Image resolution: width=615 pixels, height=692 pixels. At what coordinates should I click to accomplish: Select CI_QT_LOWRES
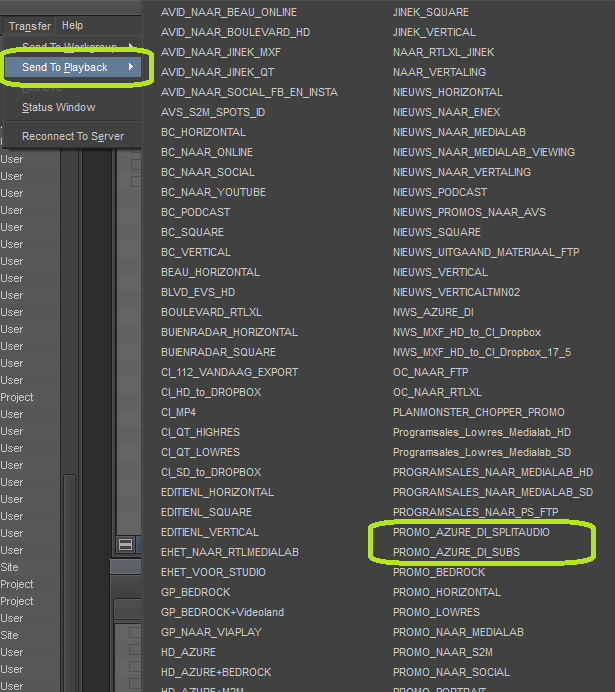click(200, 452)
